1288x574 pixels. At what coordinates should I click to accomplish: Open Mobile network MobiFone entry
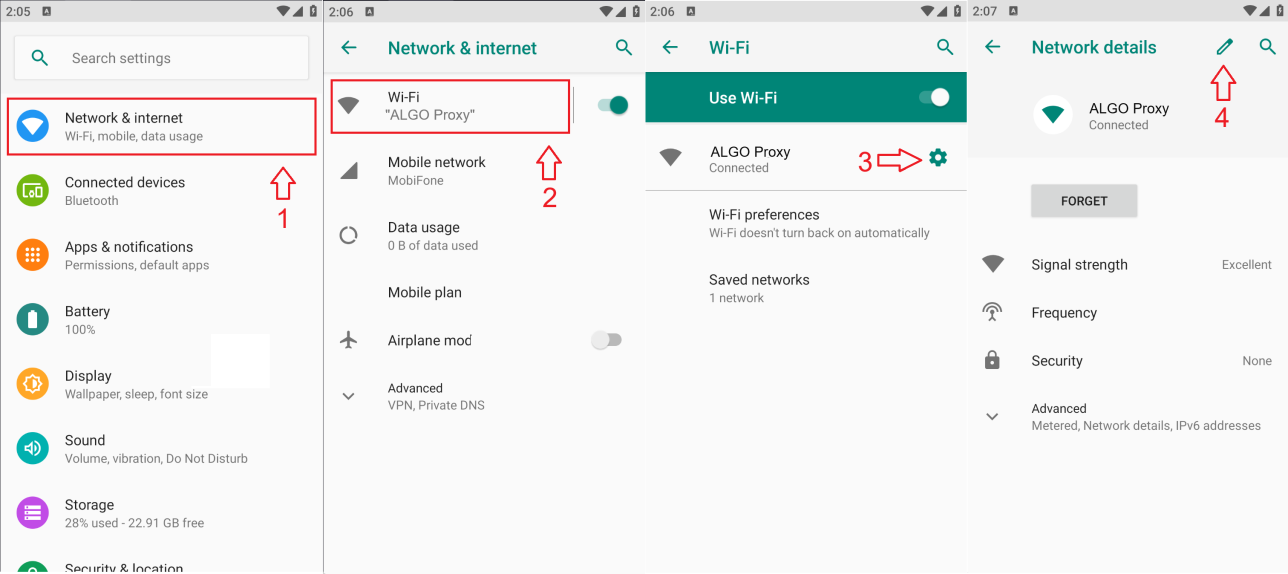point(483,171)
